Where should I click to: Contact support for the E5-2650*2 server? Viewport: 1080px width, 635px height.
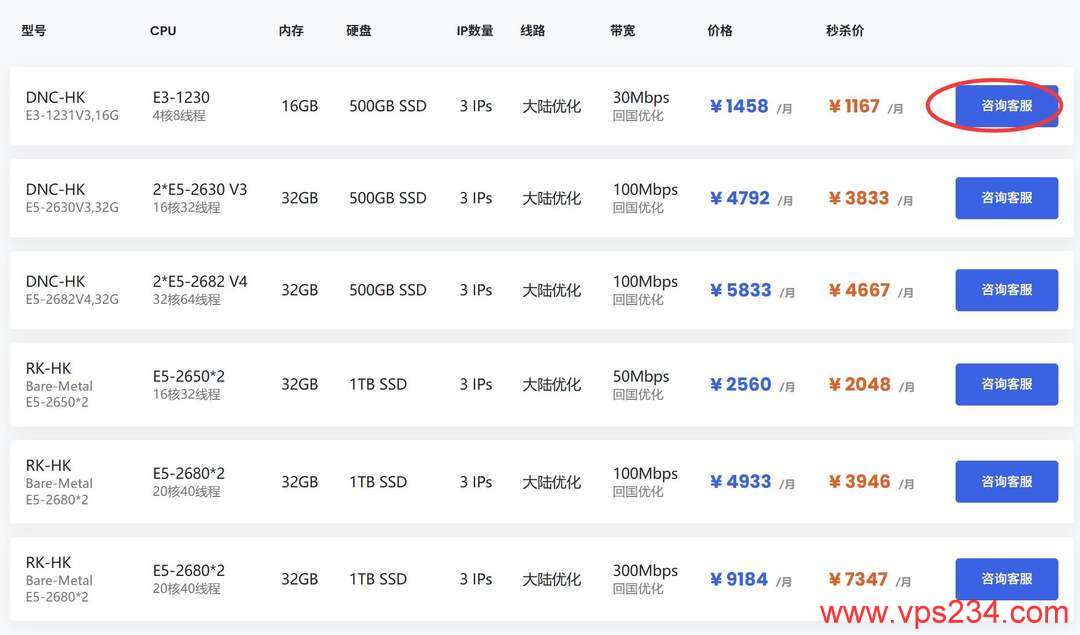tap(1006, 384)
